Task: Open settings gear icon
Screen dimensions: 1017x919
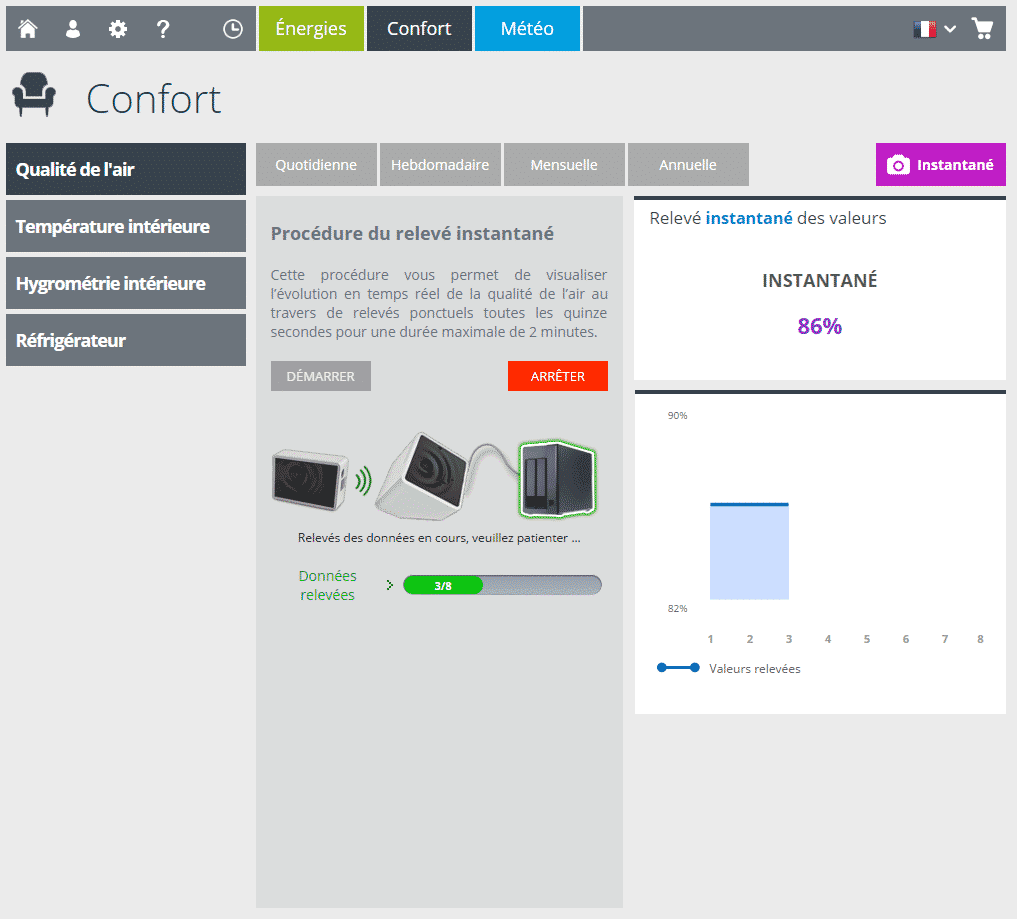Action: (x=118, y=29)
